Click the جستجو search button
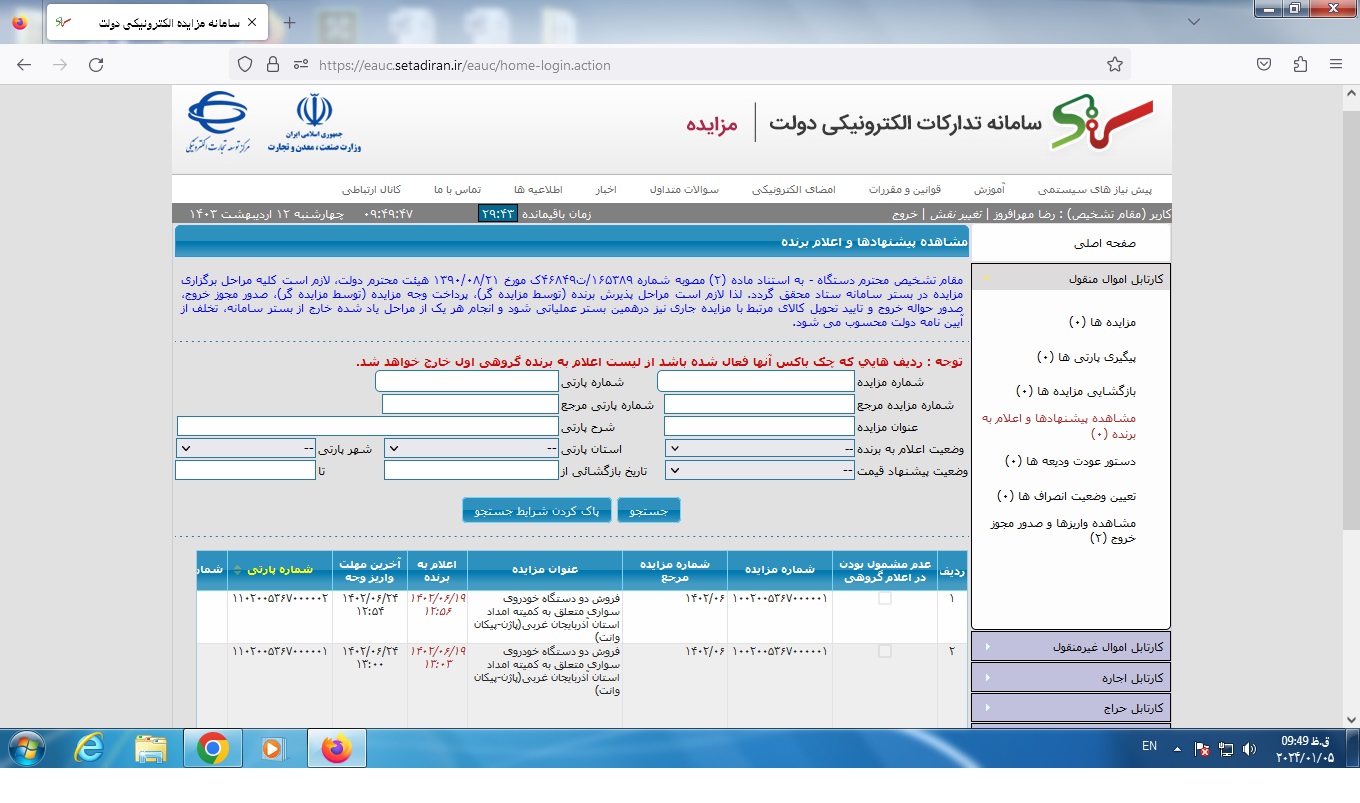The height and width of the screenshot is (803, 1360). click(x=648, y=510)
